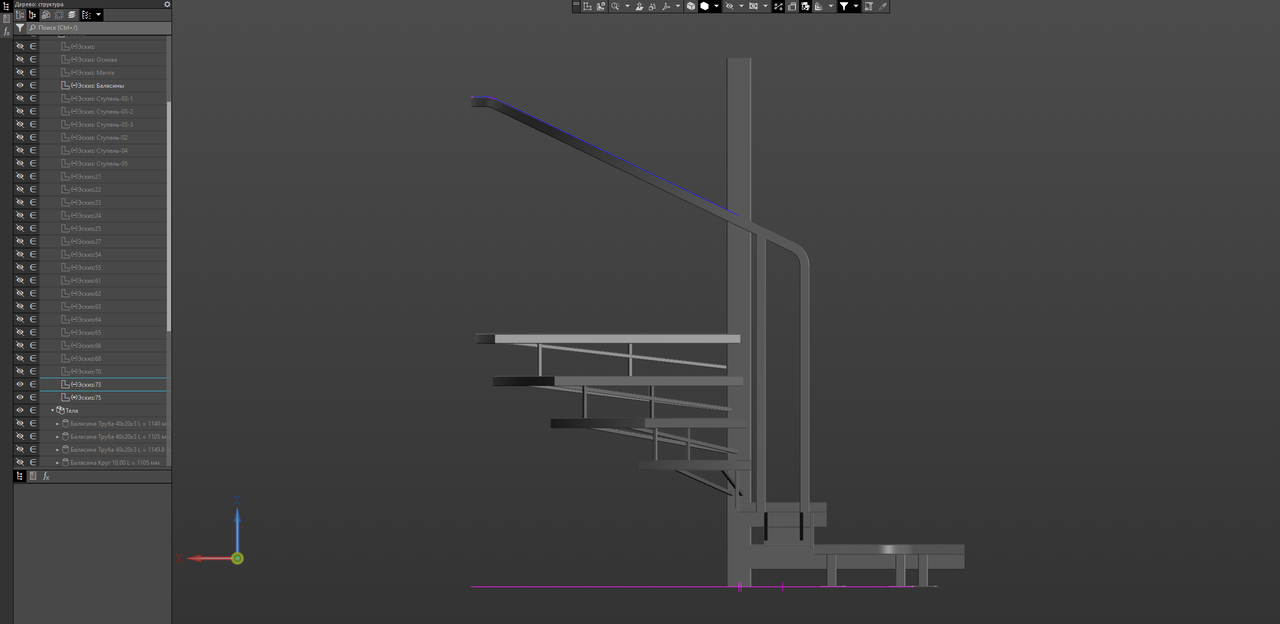This screenshot has width=1280, height=624.
Task: Show hidden sketch Эскиз: Ступень-03-1
Action: pos(19,98)
